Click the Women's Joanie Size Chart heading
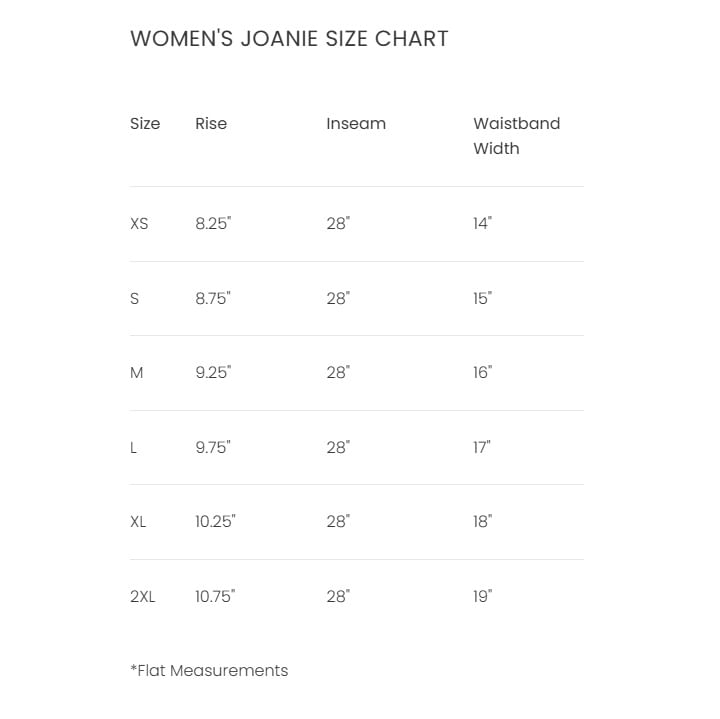This screenshot has width=720, height=719. tap(289, 39)
